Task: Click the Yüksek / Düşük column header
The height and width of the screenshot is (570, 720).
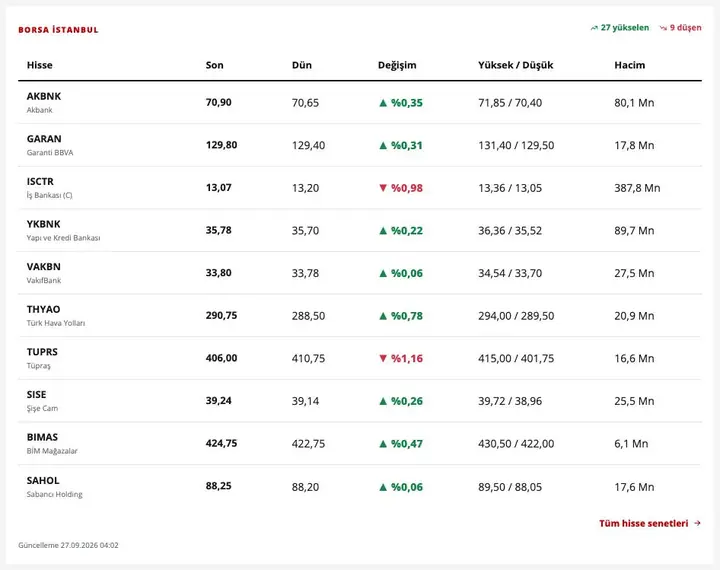Action: pos(516,65)
